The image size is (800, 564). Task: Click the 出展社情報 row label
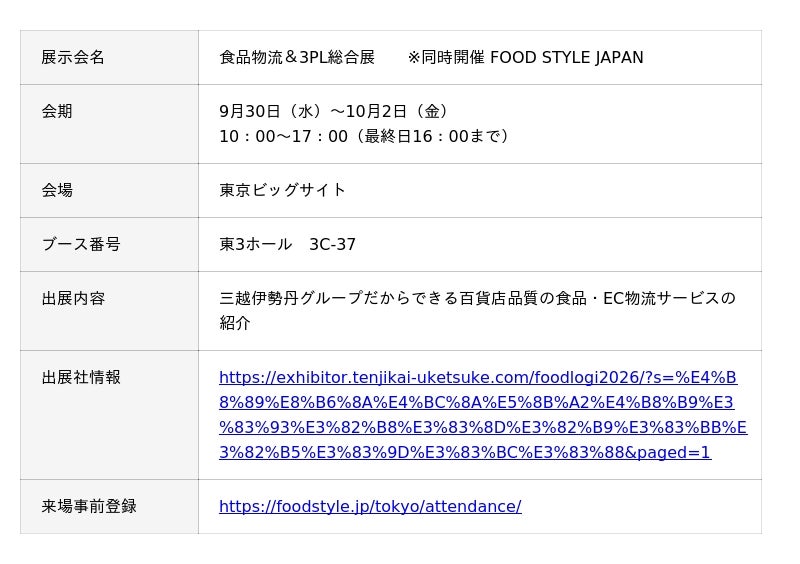tap(81, 377)
